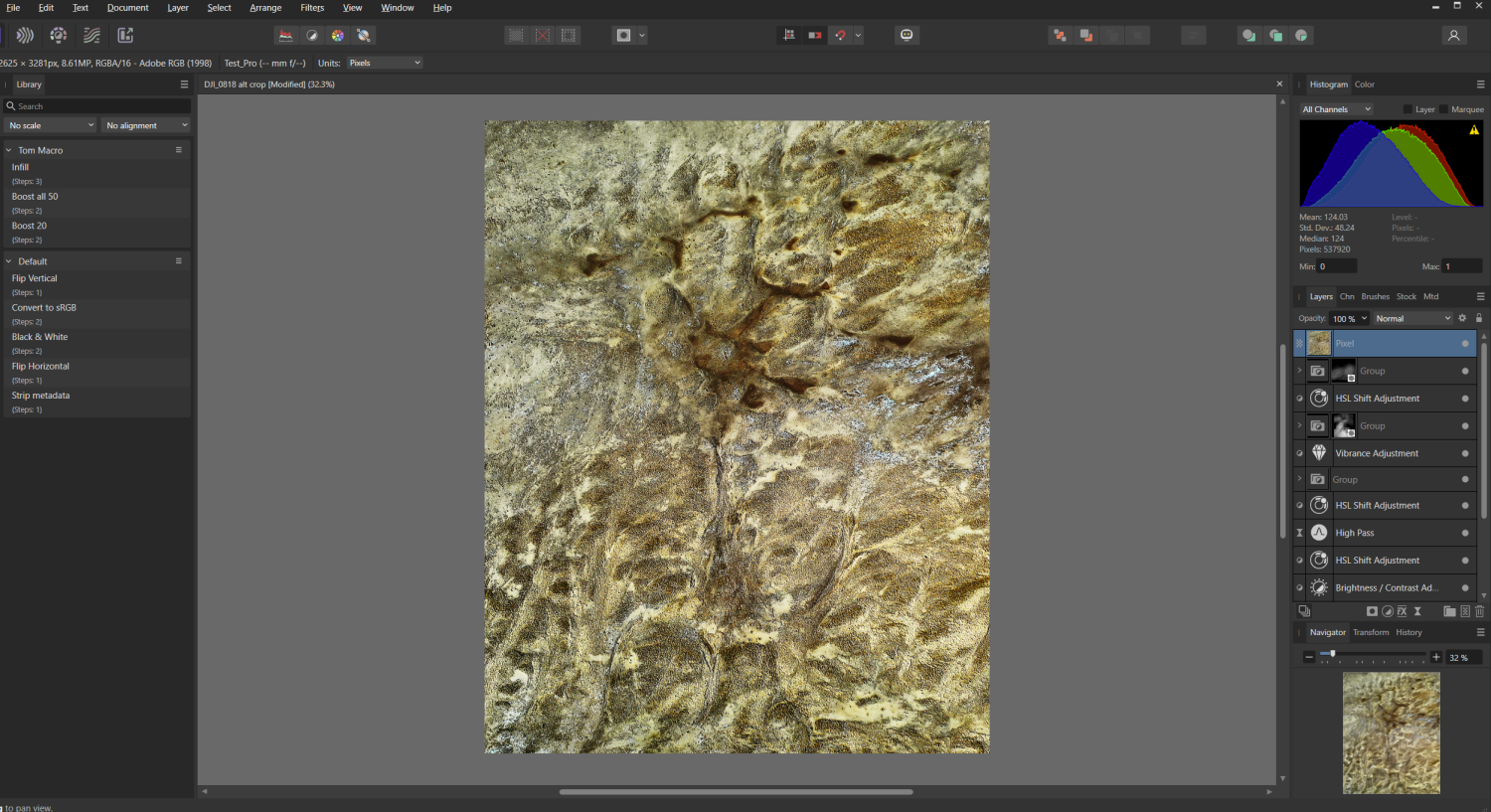The width and height of the screenshot is (1491, 812).
Task: Click the Auto Colors wheel icon
Action: pos(338,36)
